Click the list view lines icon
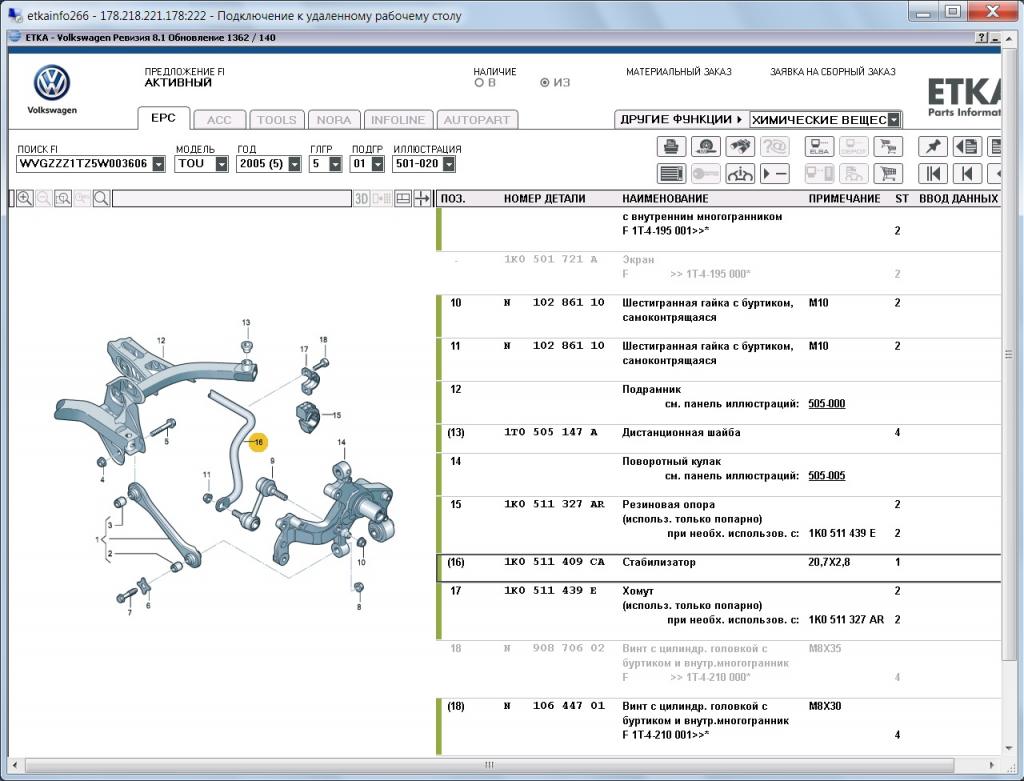Image resolution: width=1024 pixels, height=781 pixels. [x=671, y=174]
